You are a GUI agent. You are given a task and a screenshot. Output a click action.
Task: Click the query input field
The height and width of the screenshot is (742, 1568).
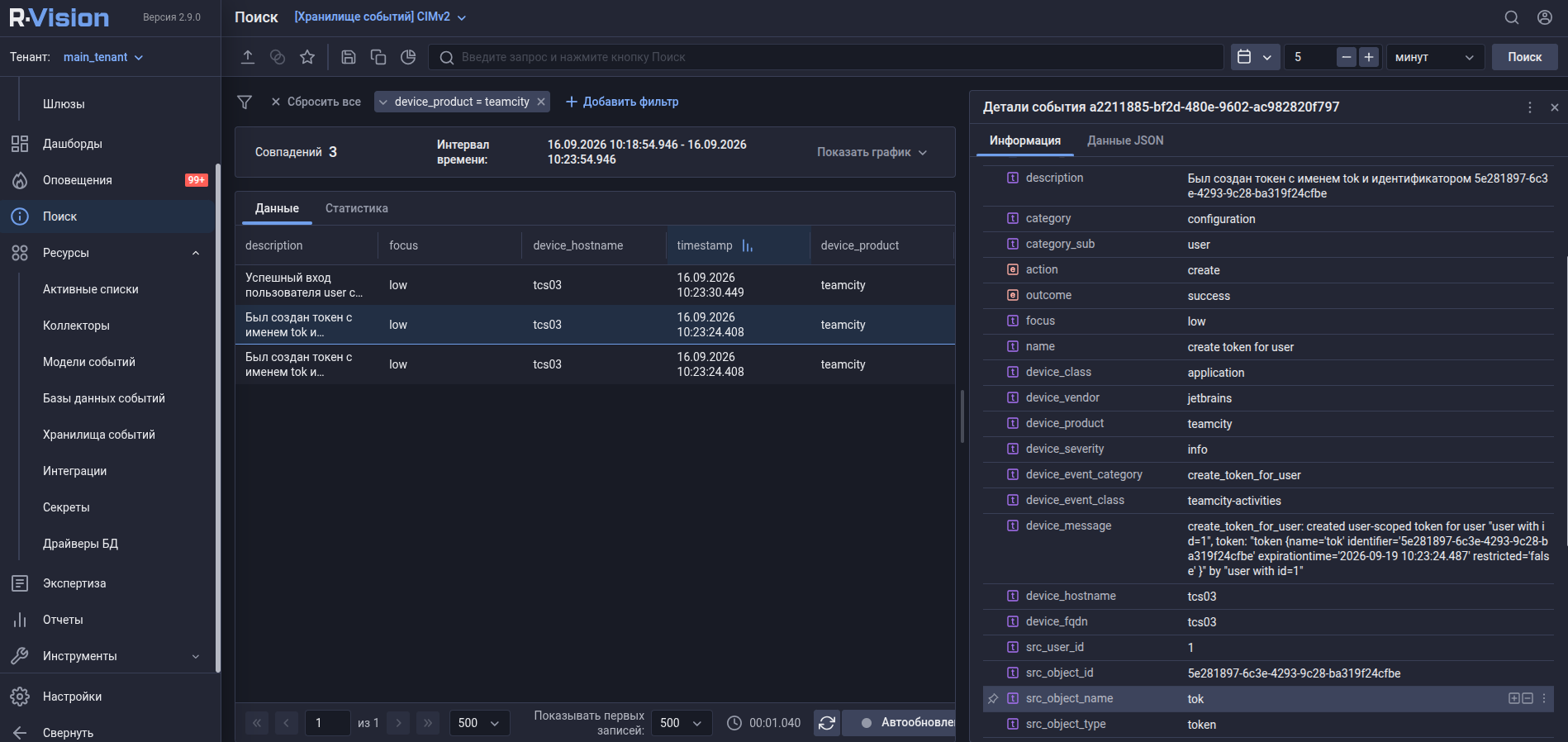click(x=826, y=57)
